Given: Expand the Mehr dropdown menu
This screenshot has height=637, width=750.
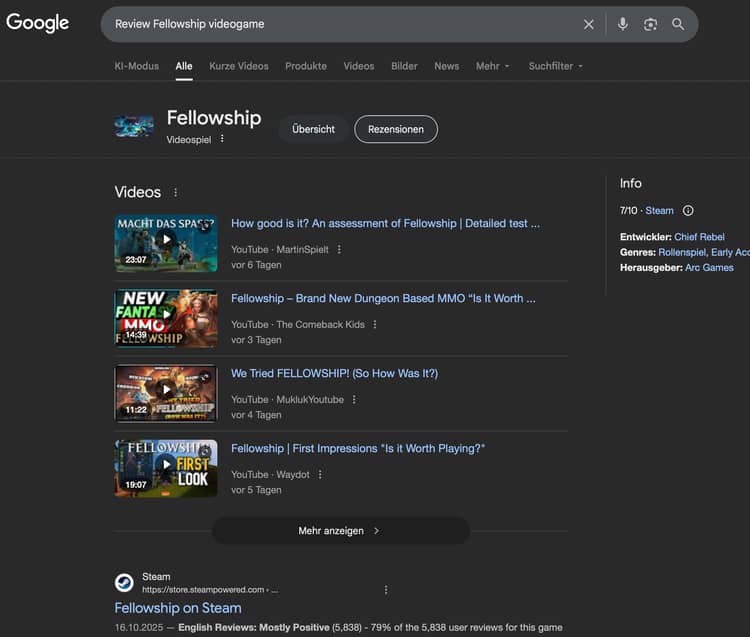Looking at the screenshot, I should 492,66.
